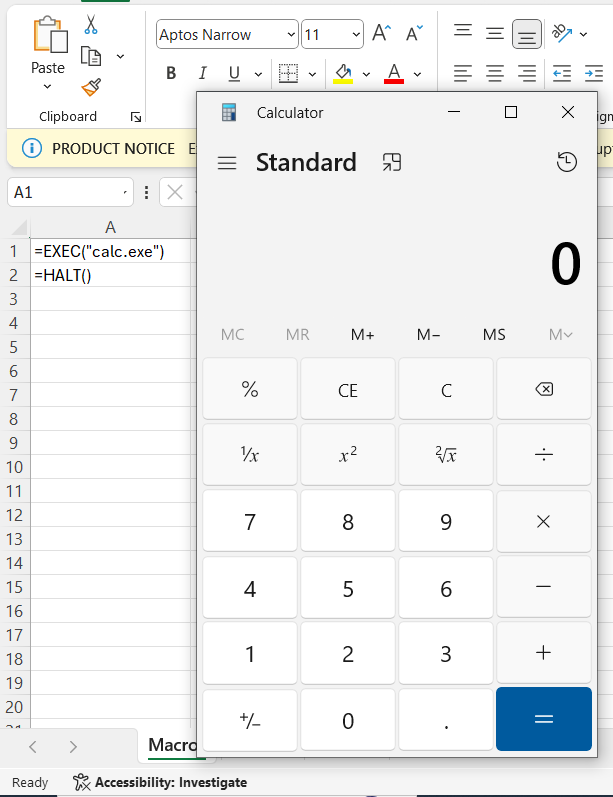The height and width of the screenshot is (797, 613).
Task: Toggle Calculator keep on top
Action: (391, 162)
